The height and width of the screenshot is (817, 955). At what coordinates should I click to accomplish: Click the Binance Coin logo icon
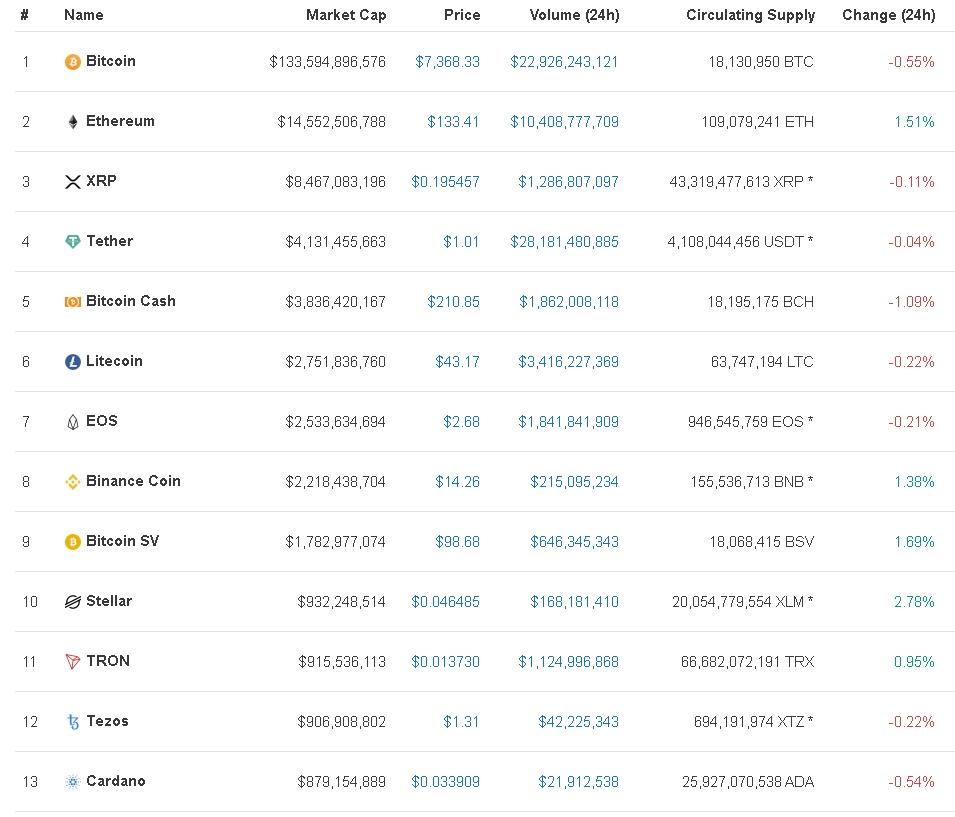pyautogui.click(x=72, y=482)
